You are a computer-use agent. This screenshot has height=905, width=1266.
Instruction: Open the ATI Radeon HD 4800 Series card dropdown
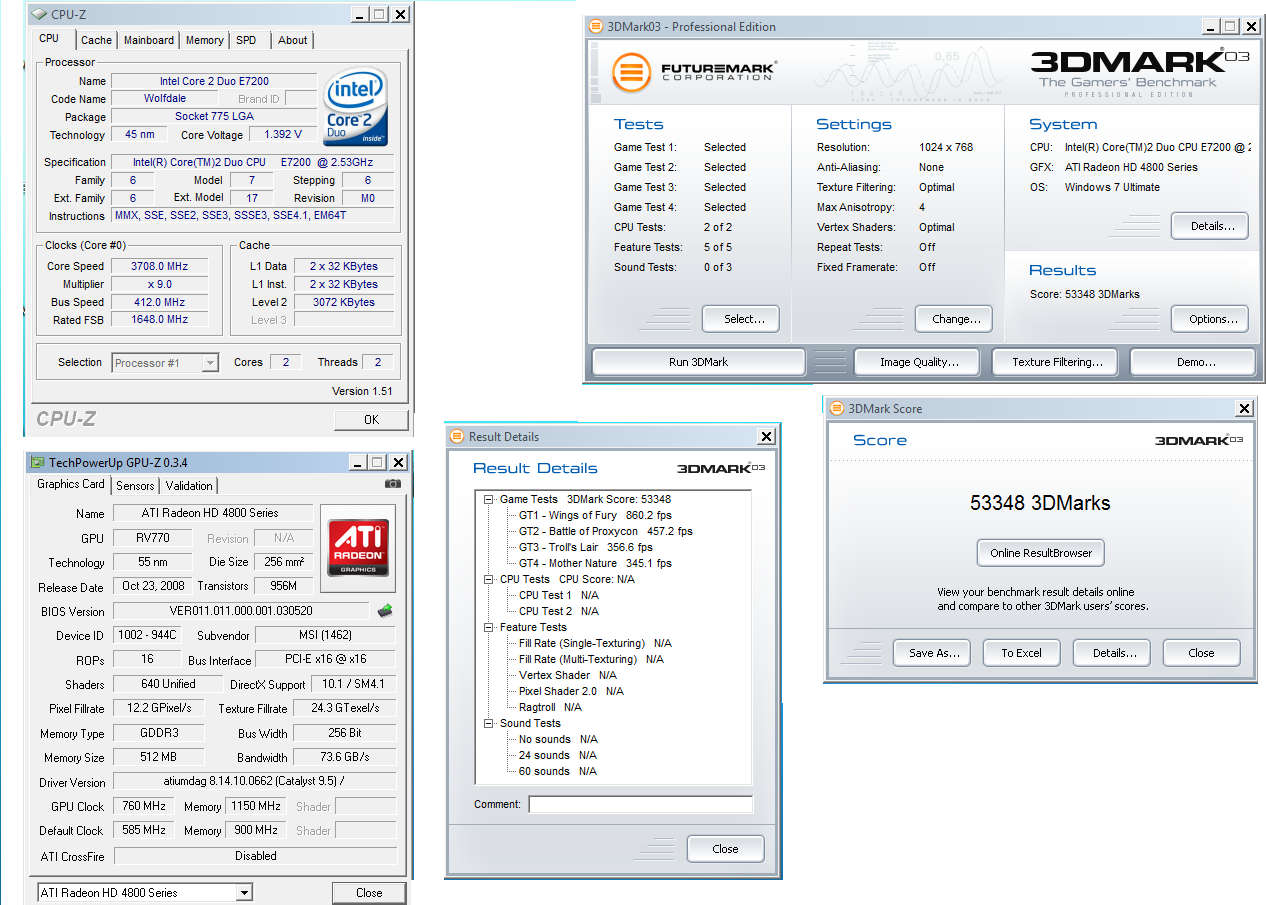click(x=244, y=893)
